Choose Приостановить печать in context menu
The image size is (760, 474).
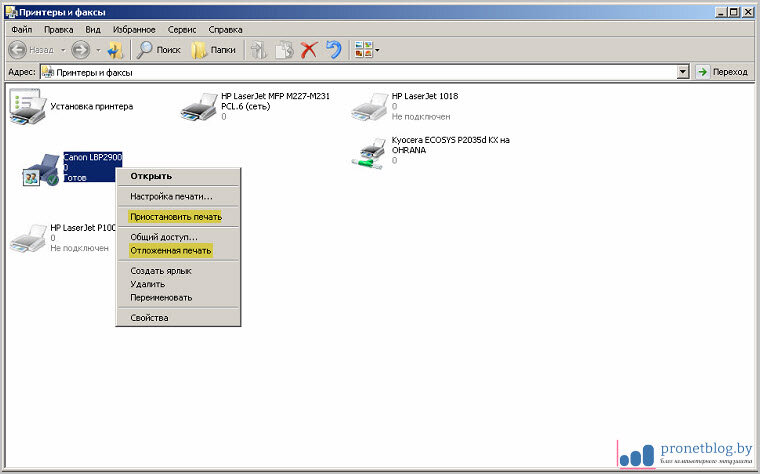[178, 217]
